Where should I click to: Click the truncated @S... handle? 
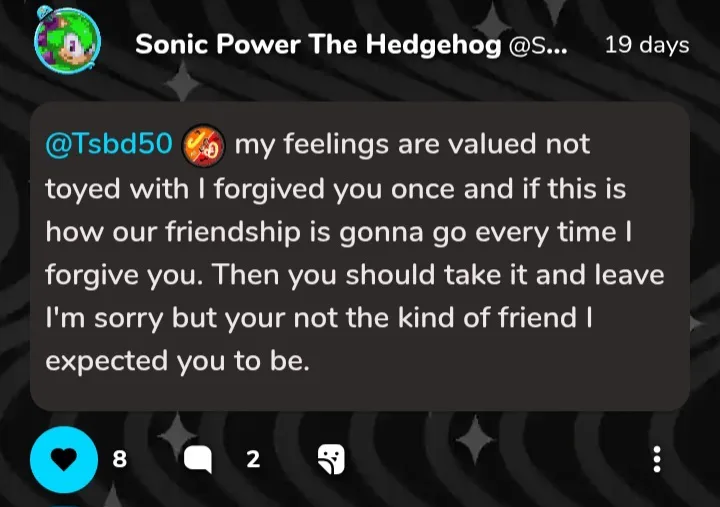pyautogui.click(x=538, y=45)
